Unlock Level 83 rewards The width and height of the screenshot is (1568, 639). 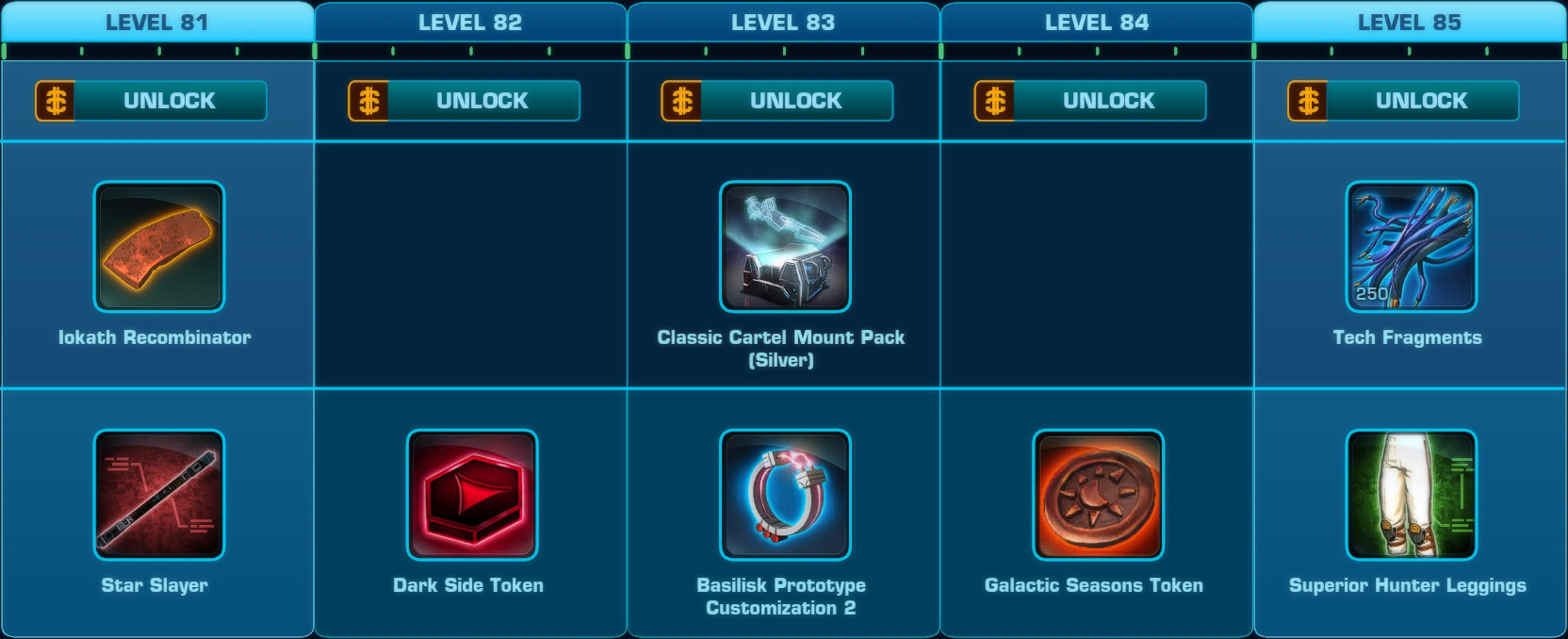[x=776, y=101]
